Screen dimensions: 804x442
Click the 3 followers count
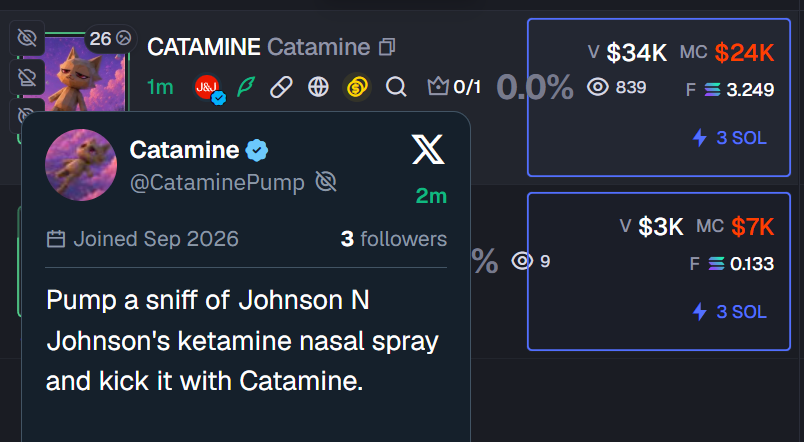(394, 239)
